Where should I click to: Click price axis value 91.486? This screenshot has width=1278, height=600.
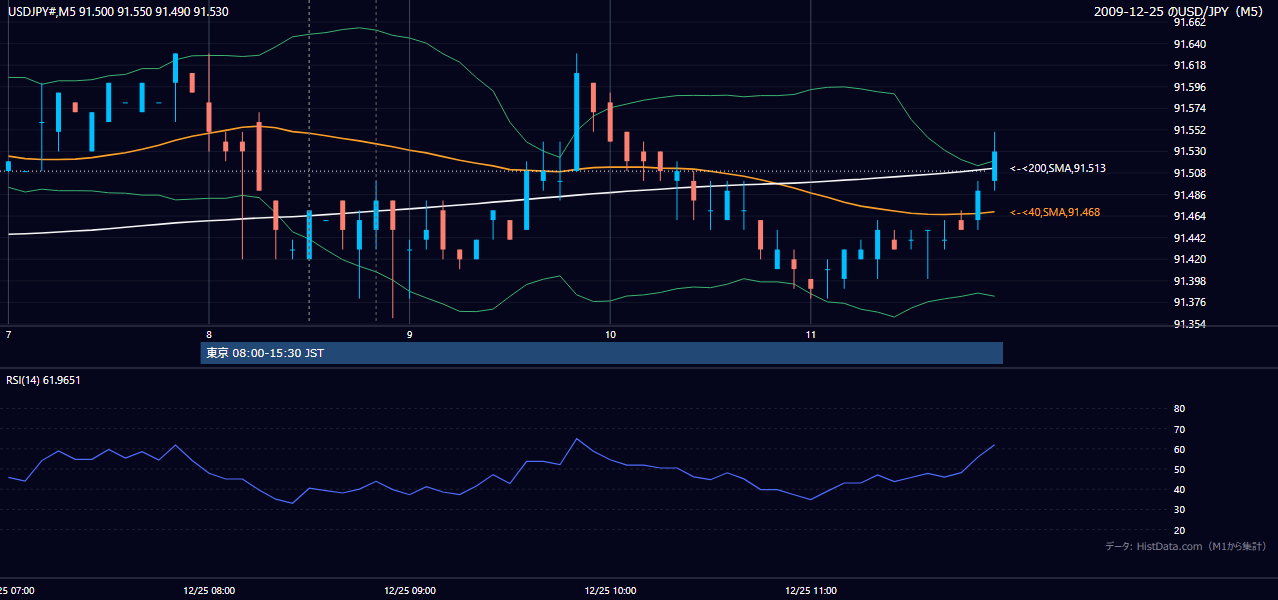(x=1189, y=194)
